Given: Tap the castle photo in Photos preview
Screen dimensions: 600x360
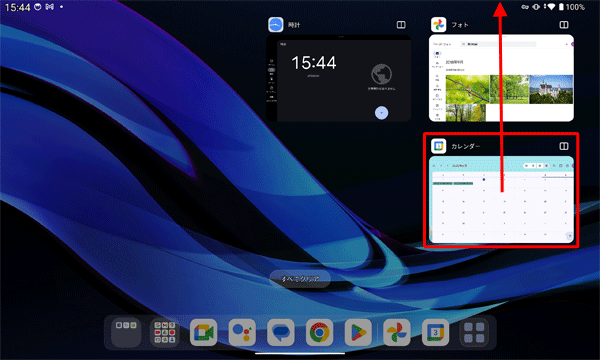Looking at the screenshot, I should coord(551,89).
